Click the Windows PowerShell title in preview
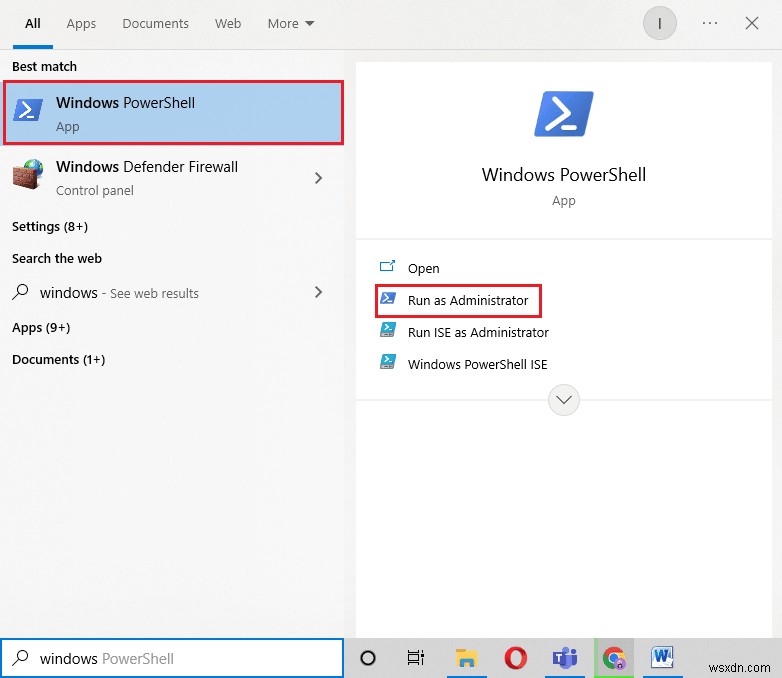Screen dimensions: 782x678 click(x=564, y=175)
